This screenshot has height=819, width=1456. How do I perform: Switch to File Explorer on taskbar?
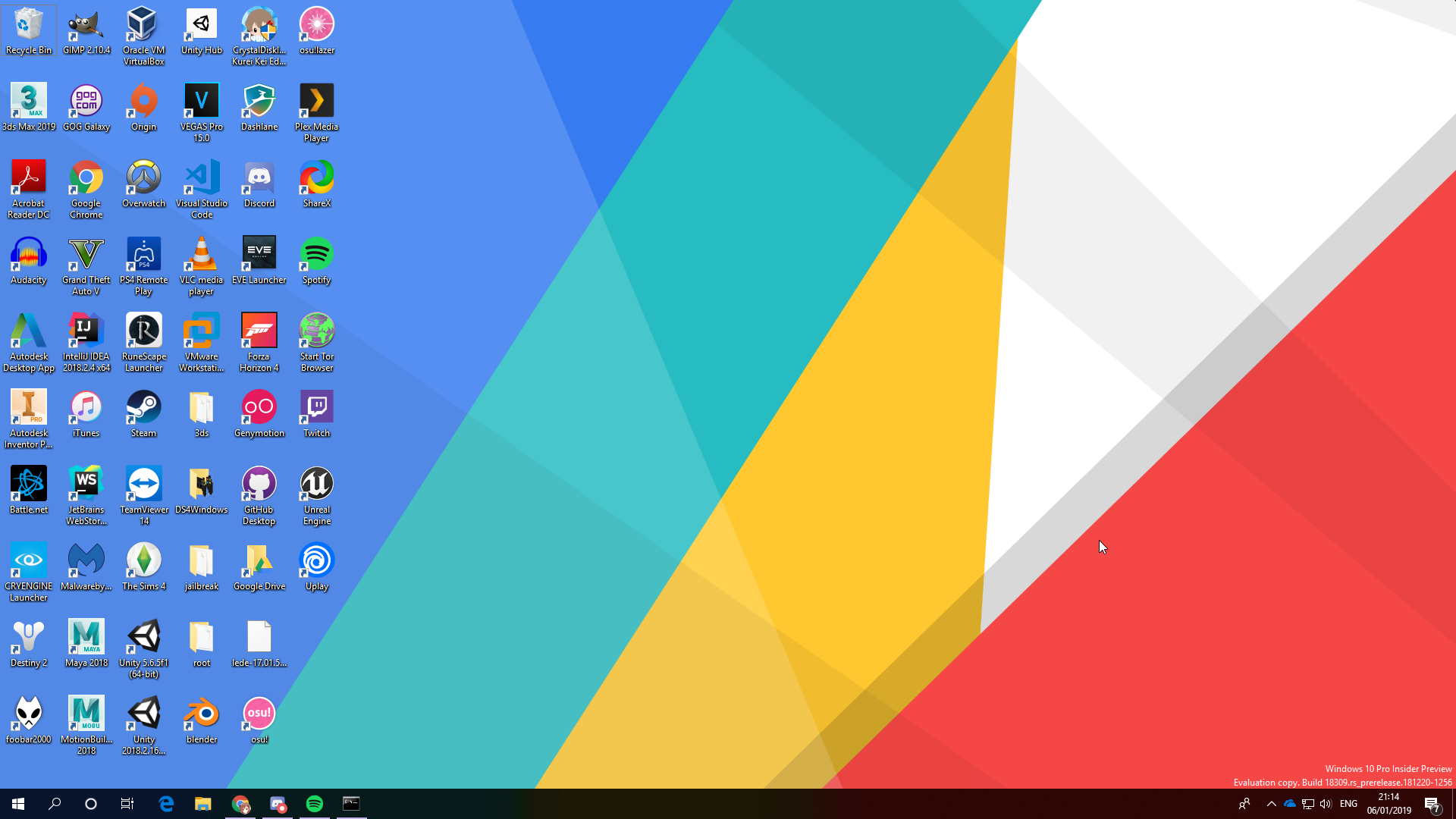(x=202, y=804)
